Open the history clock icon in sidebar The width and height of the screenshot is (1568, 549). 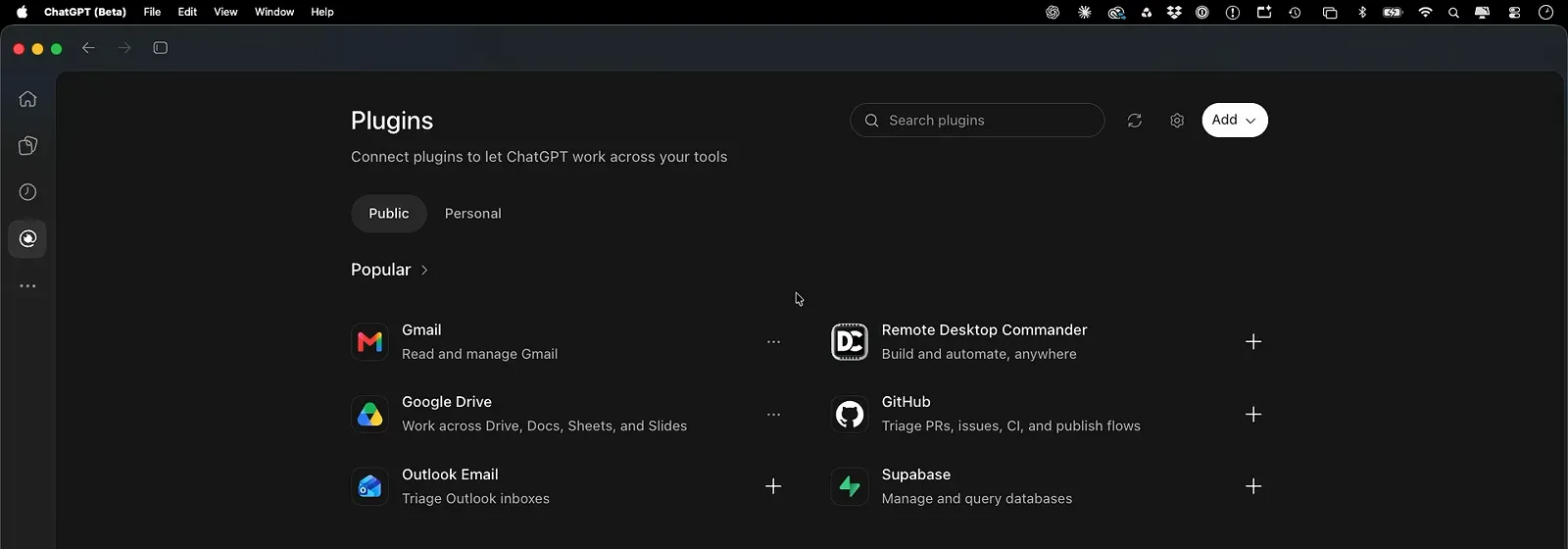point(27,192)
